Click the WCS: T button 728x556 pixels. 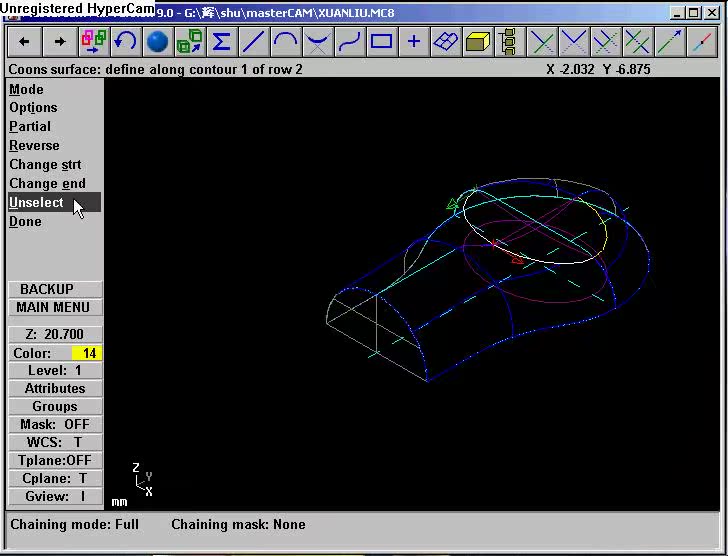coord(55,442)
